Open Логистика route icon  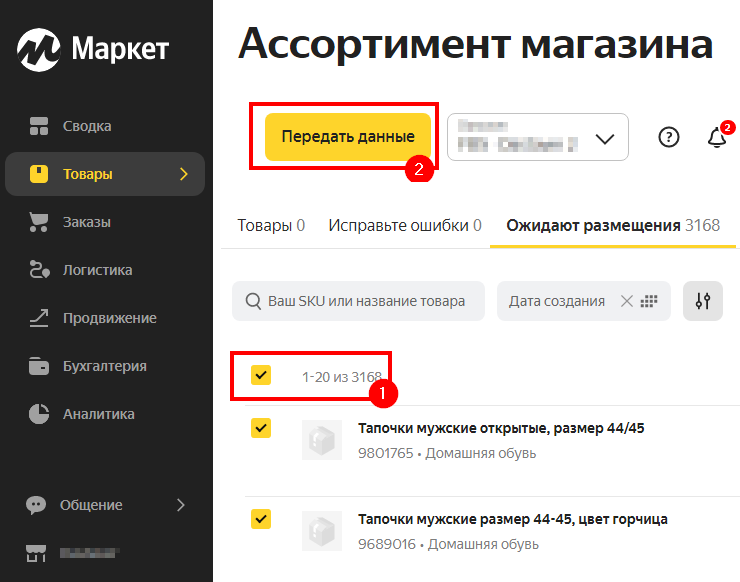click(x=39, y=270)
